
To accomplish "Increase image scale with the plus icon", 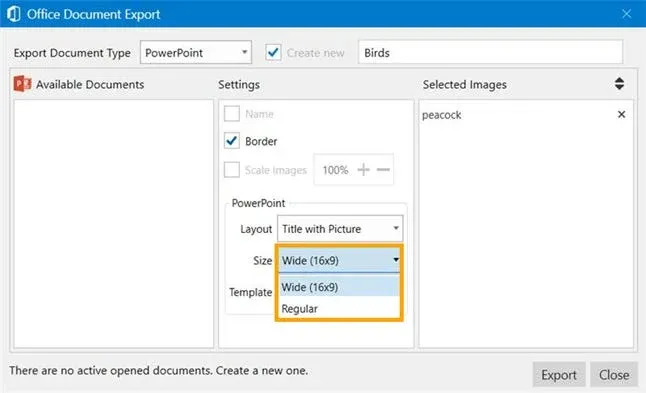I will (363, 169).
